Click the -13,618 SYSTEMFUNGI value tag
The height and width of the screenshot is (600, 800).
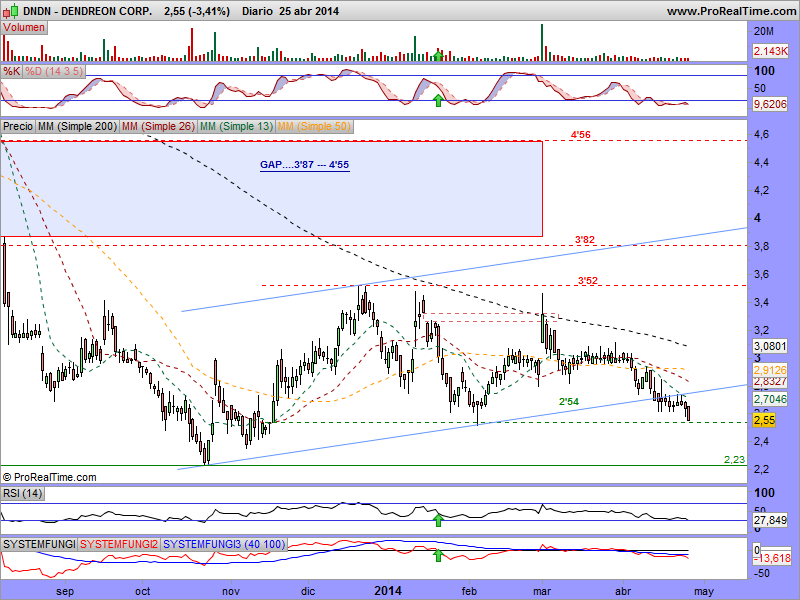(x=772, y=558)
